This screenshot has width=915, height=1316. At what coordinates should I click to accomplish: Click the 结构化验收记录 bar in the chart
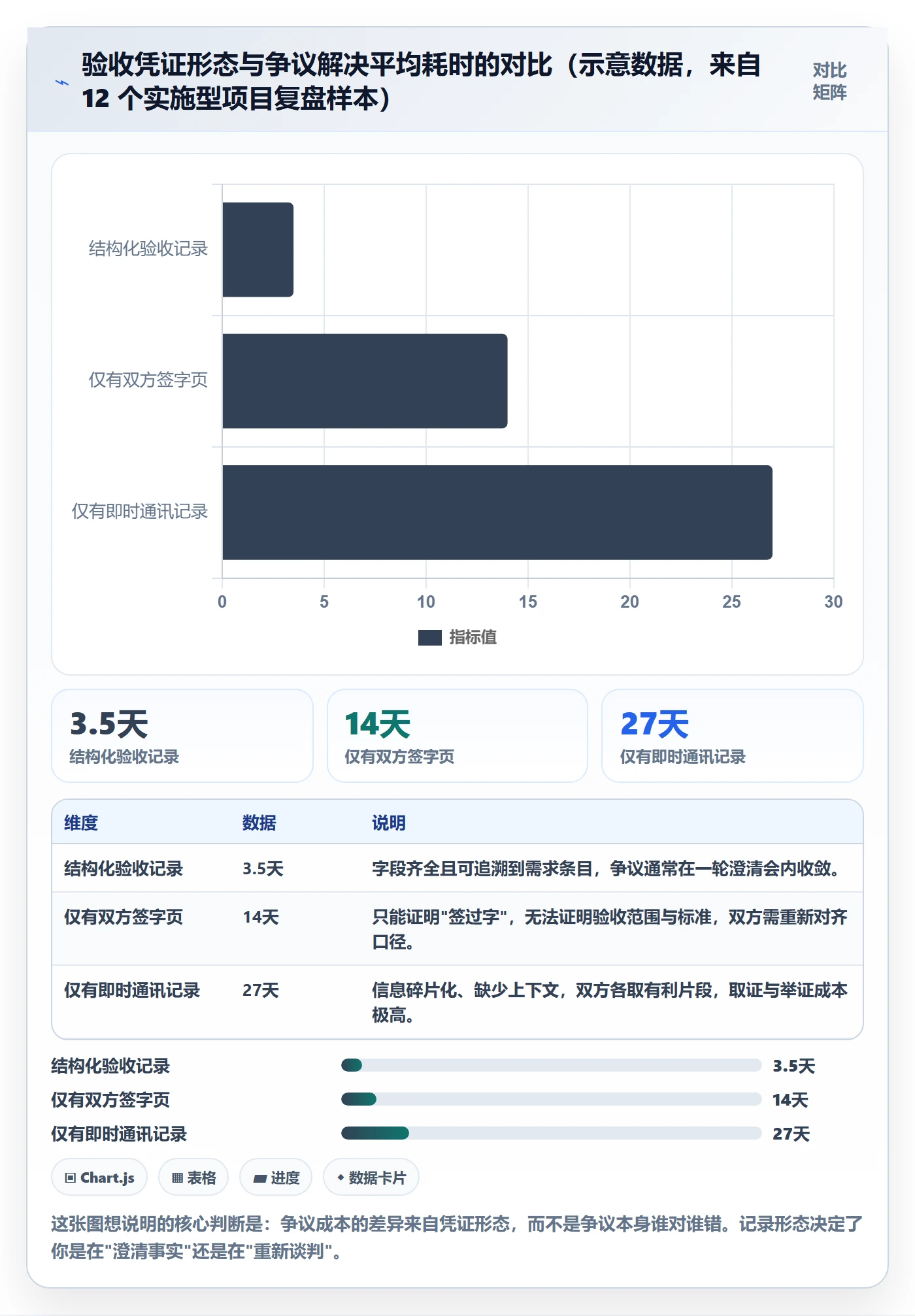click(x=258, y=250)
